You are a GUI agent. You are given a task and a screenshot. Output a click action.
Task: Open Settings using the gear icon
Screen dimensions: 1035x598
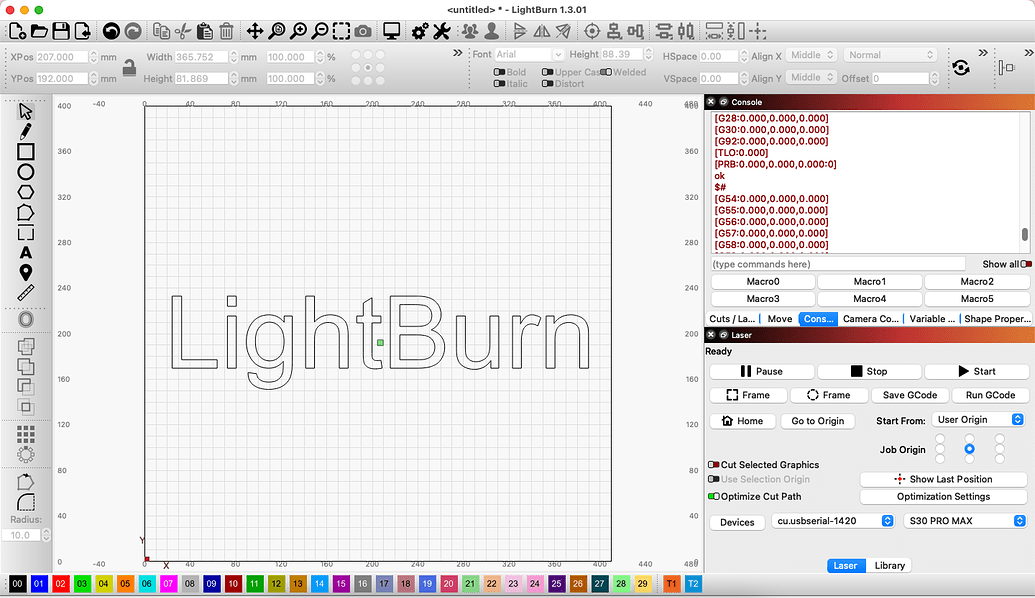(x=419, y=31)
